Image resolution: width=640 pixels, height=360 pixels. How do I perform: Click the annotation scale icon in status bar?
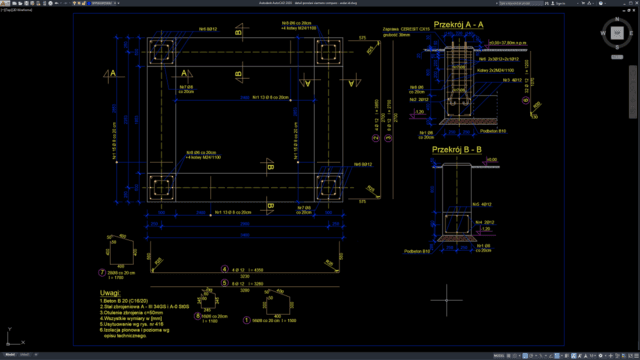(x=585, y=356)
